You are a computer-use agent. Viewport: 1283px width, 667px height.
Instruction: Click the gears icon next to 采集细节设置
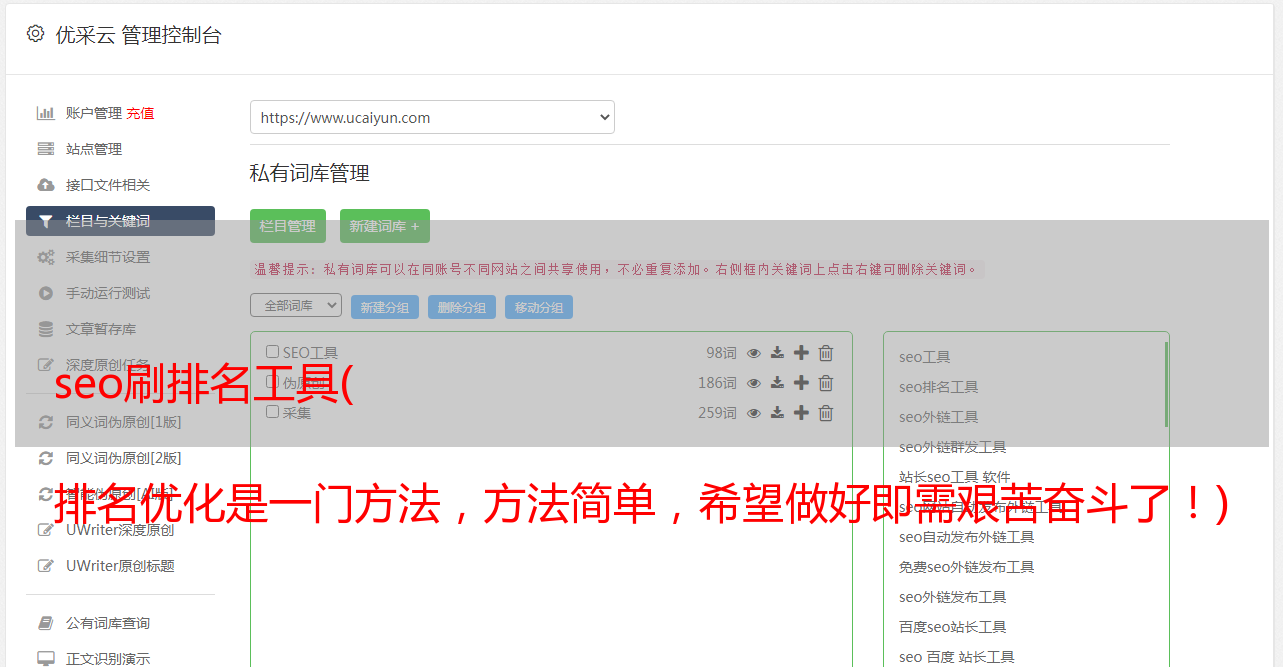(x=46, y=257)
